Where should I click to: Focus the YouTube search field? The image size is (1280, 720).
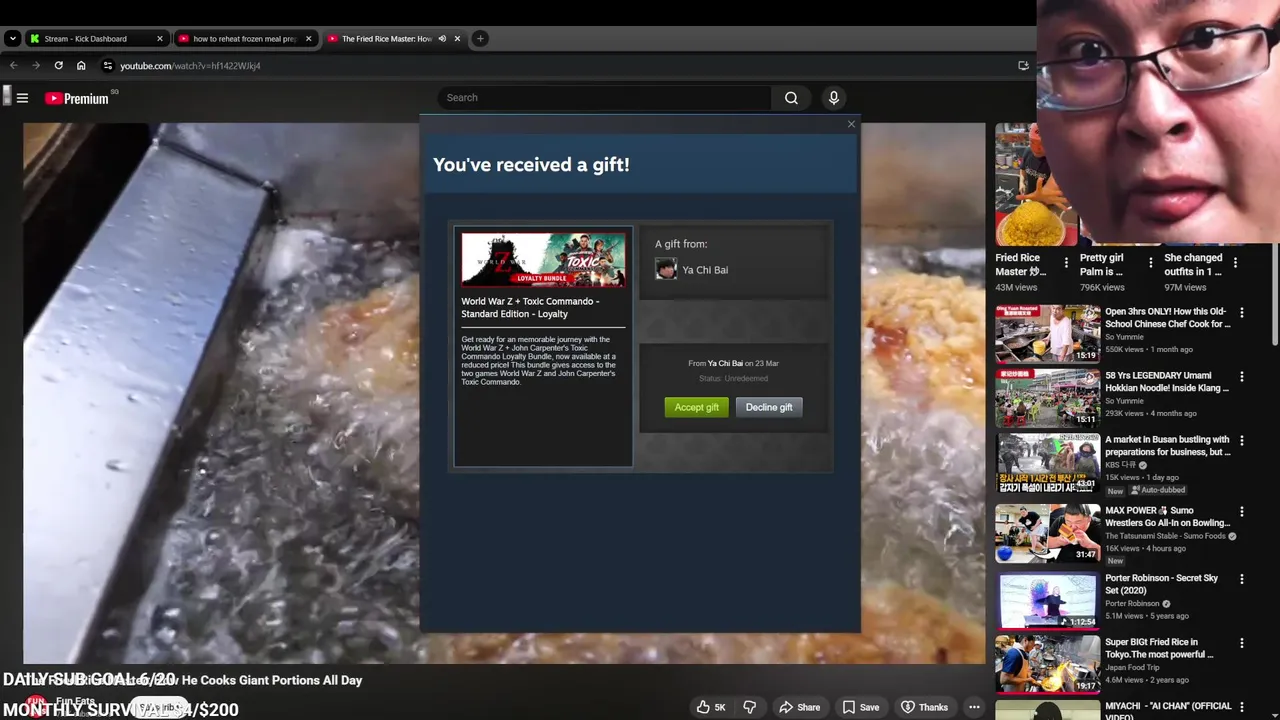[604, 97]
